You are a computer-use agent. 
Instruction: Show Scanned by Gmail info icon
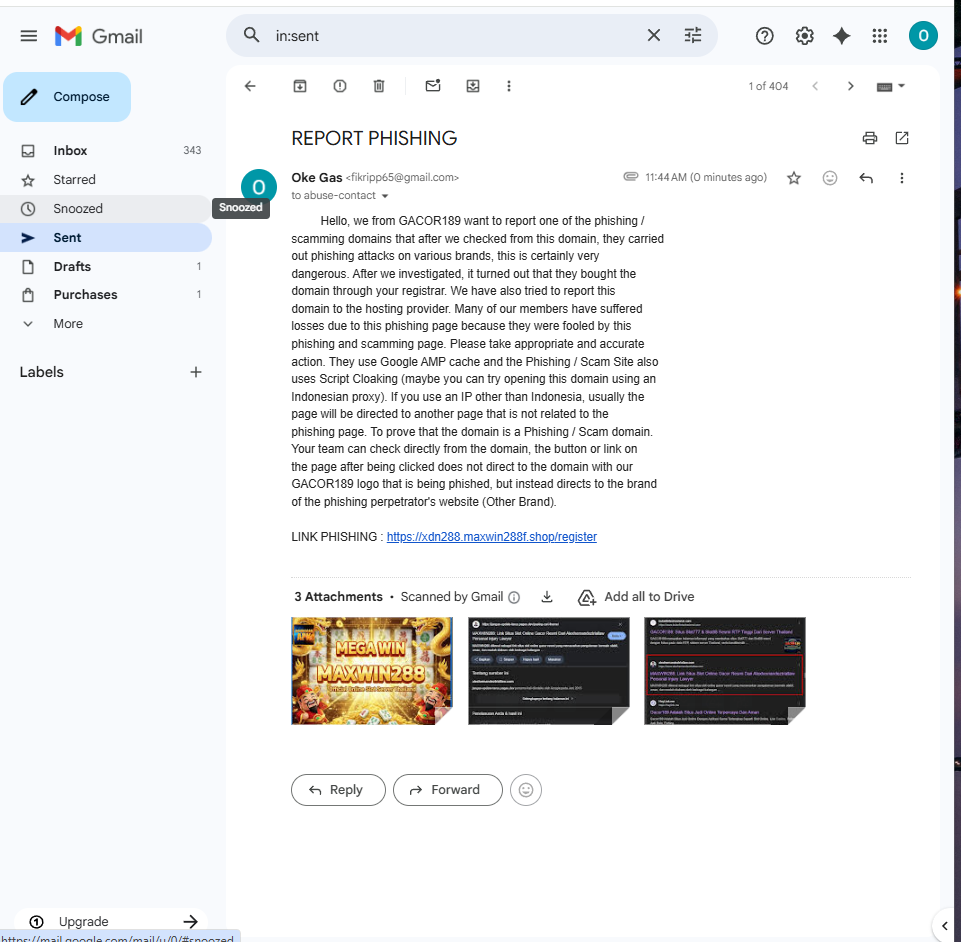coord(514,597)
